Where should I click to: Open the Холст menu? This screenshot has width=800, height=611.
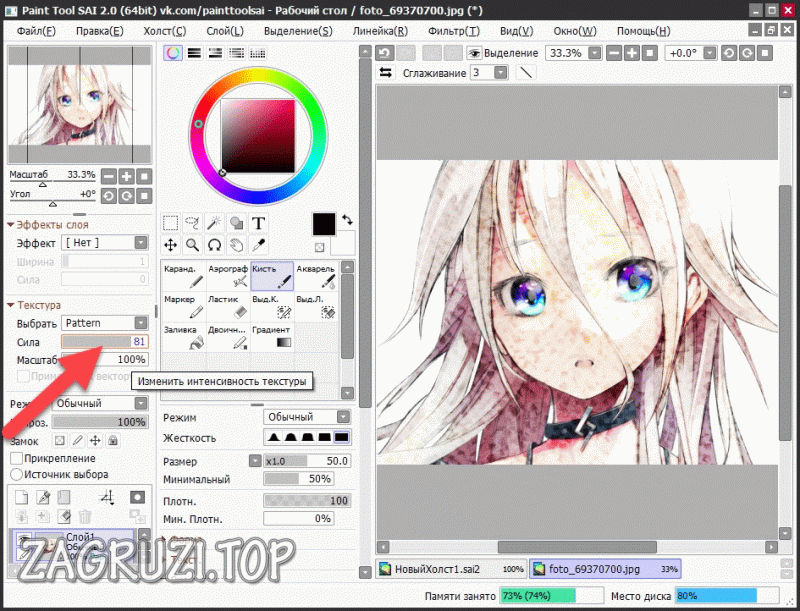click(164, 31)
